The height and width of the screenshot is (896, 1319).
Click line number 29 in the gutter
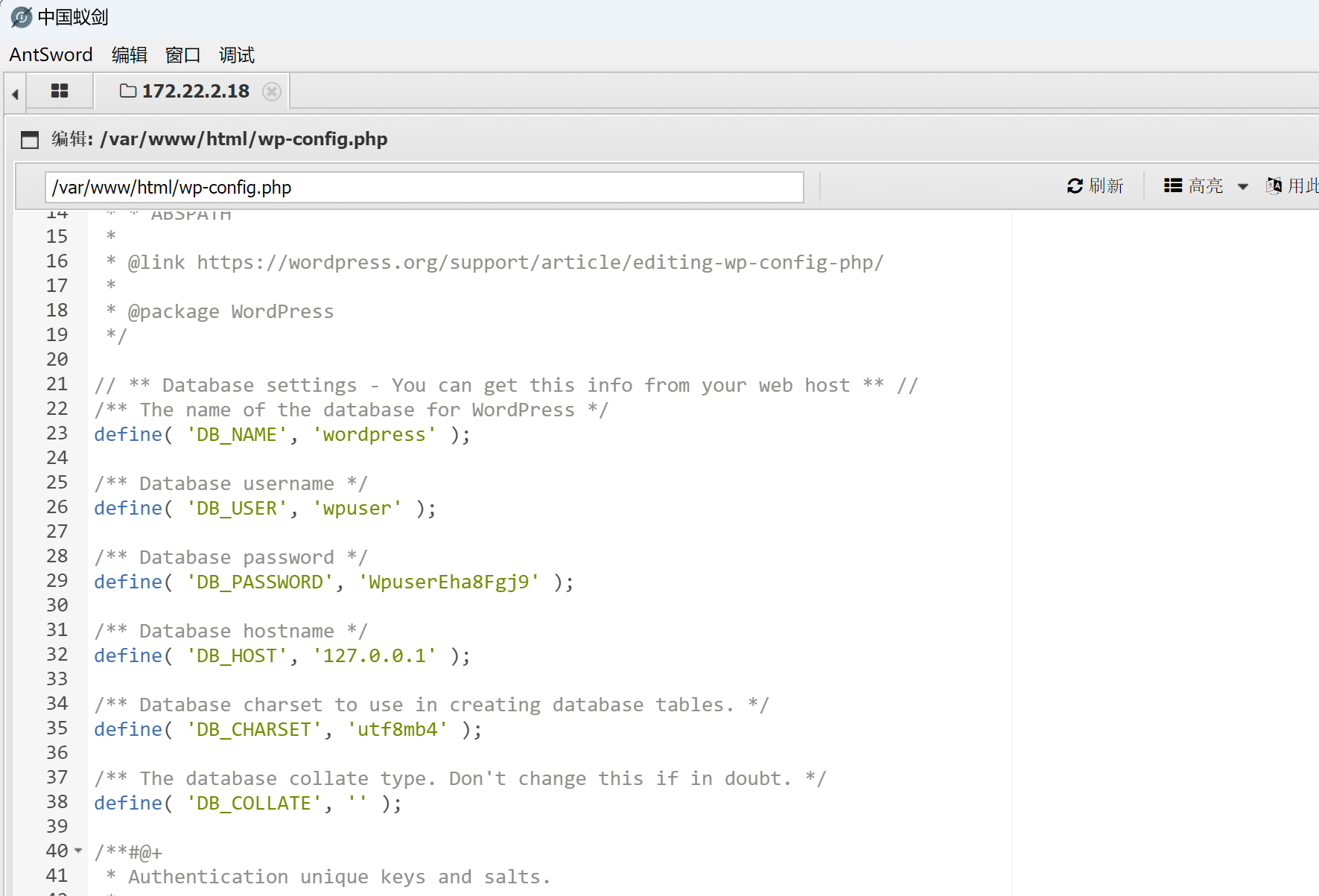(x=57, y=580)
